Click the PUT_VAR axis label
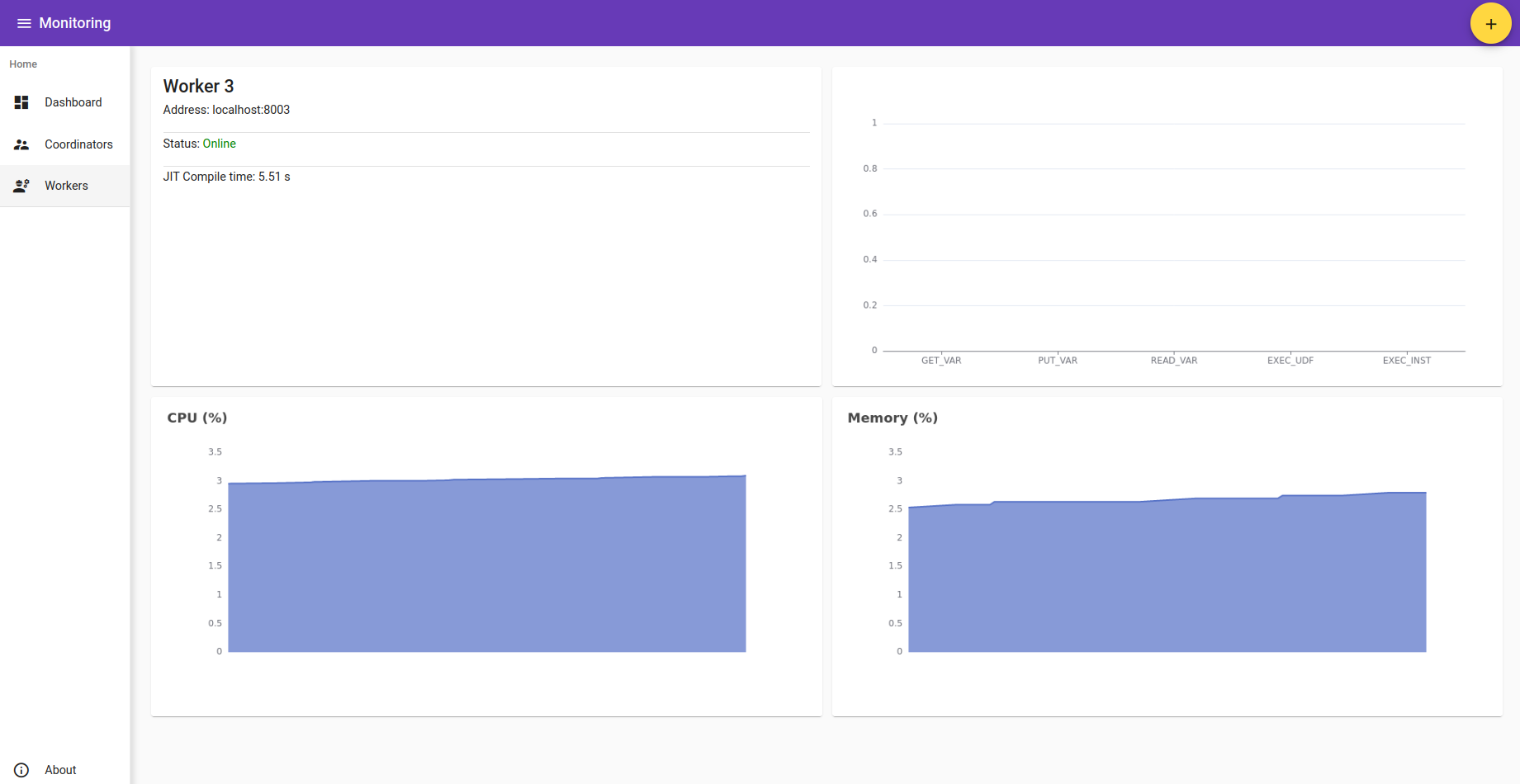1520x784 pixels. coord(1058,361)
